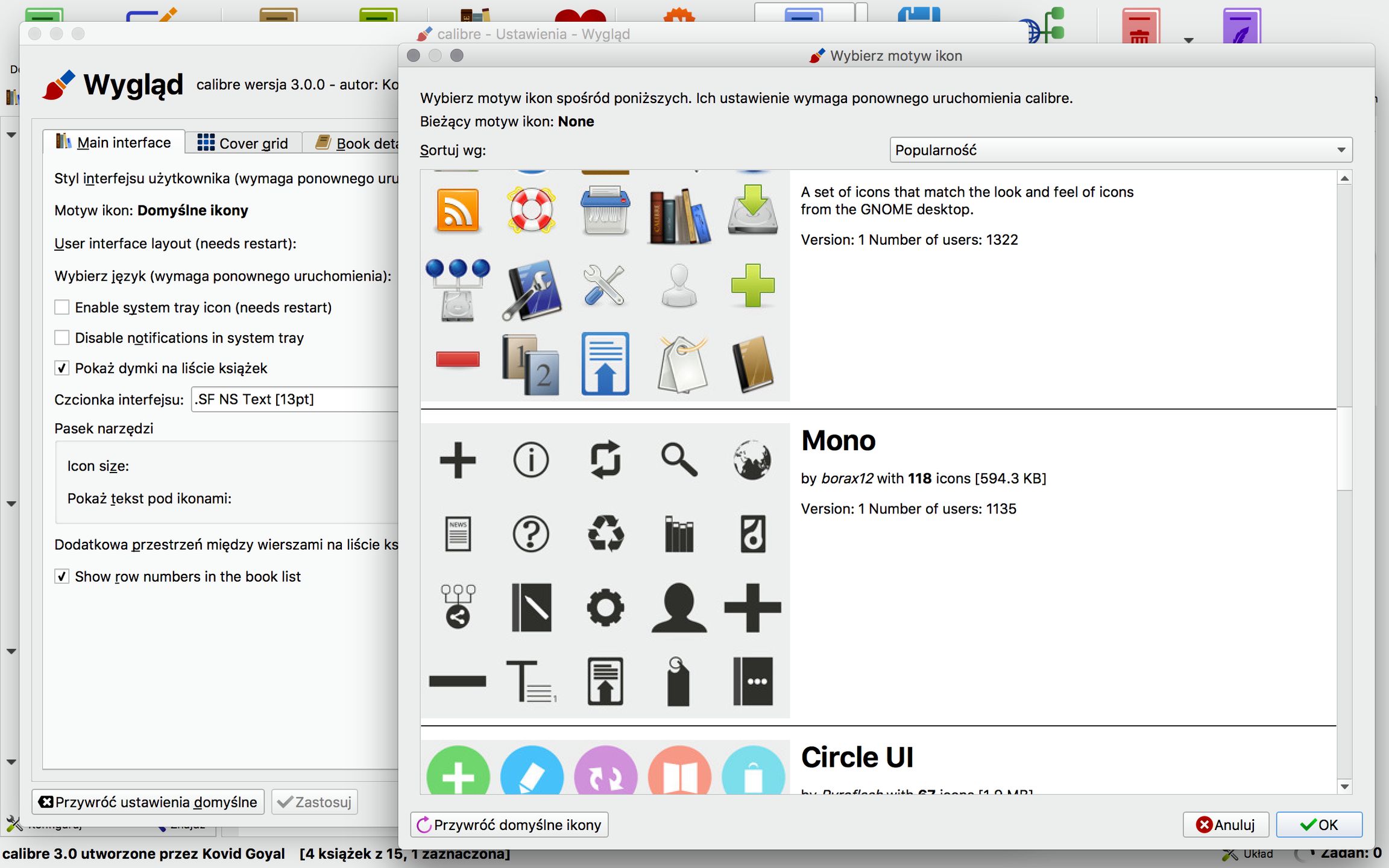The image size is (1389, 868).
Task: Click the RSS feed icon in GNOME theme
Action: point(458,210)
